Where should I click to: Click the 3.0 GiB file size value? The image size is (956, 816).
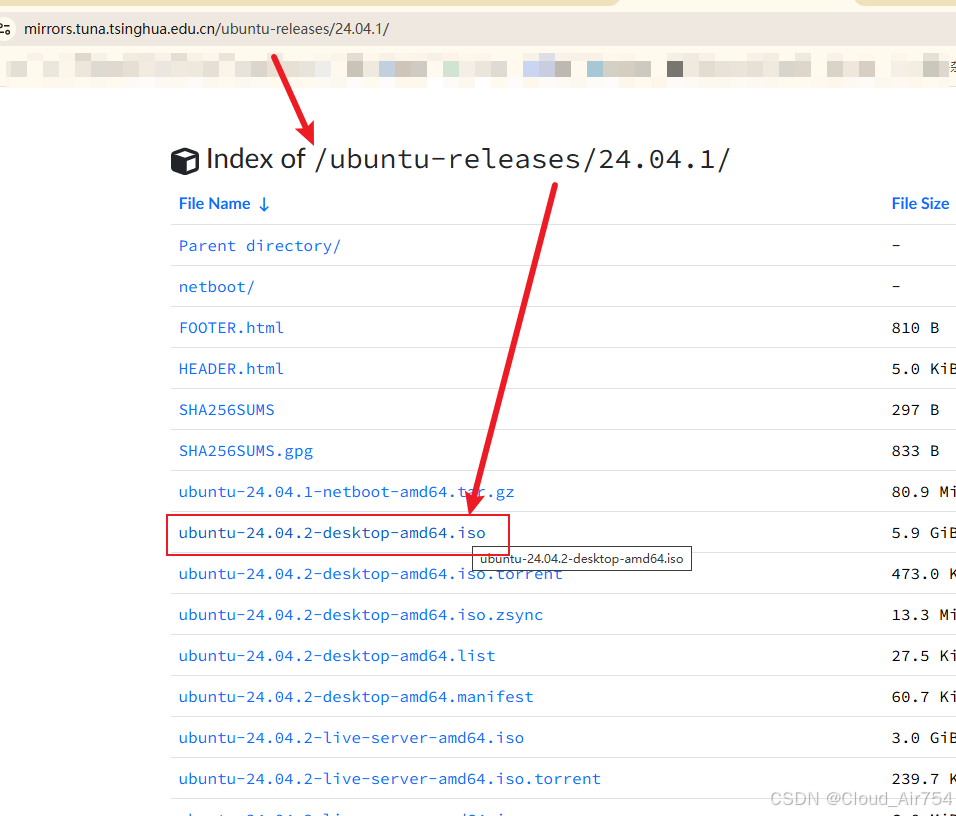(x=923, y=738)
